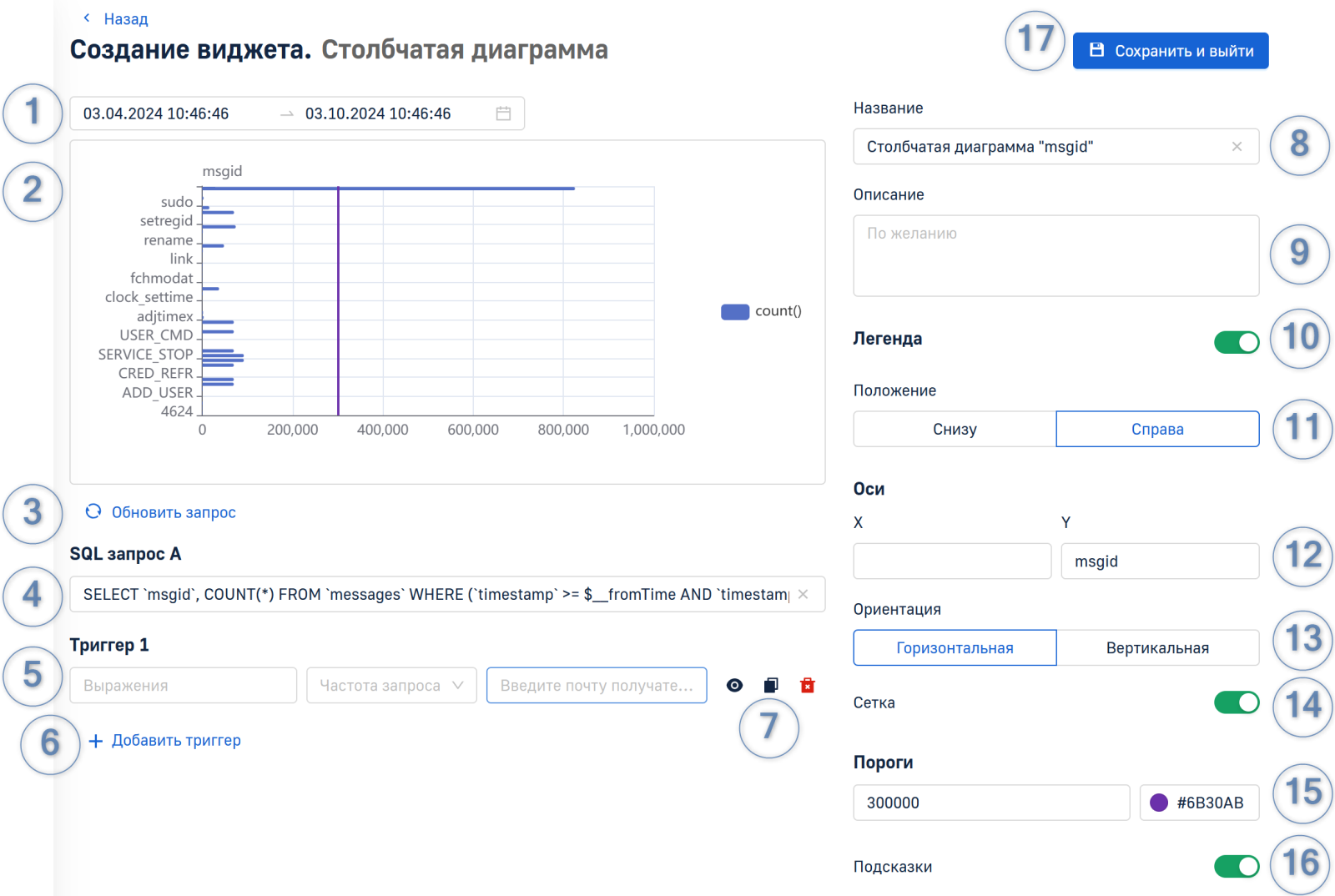1335x896 pixels.
Task: Turn off the Подсказки switch
Action: click(1236, 866)
